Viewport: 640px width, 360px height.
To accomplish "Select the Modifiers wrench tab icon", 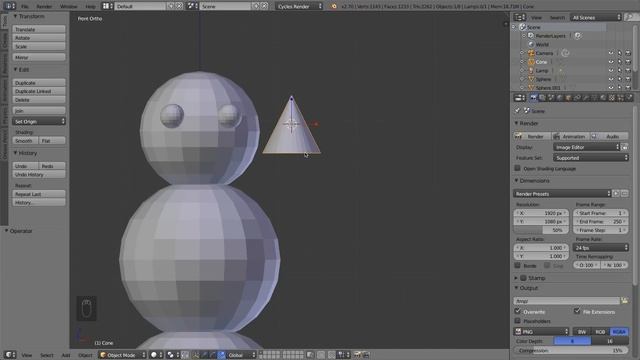I will coord(585,98).
